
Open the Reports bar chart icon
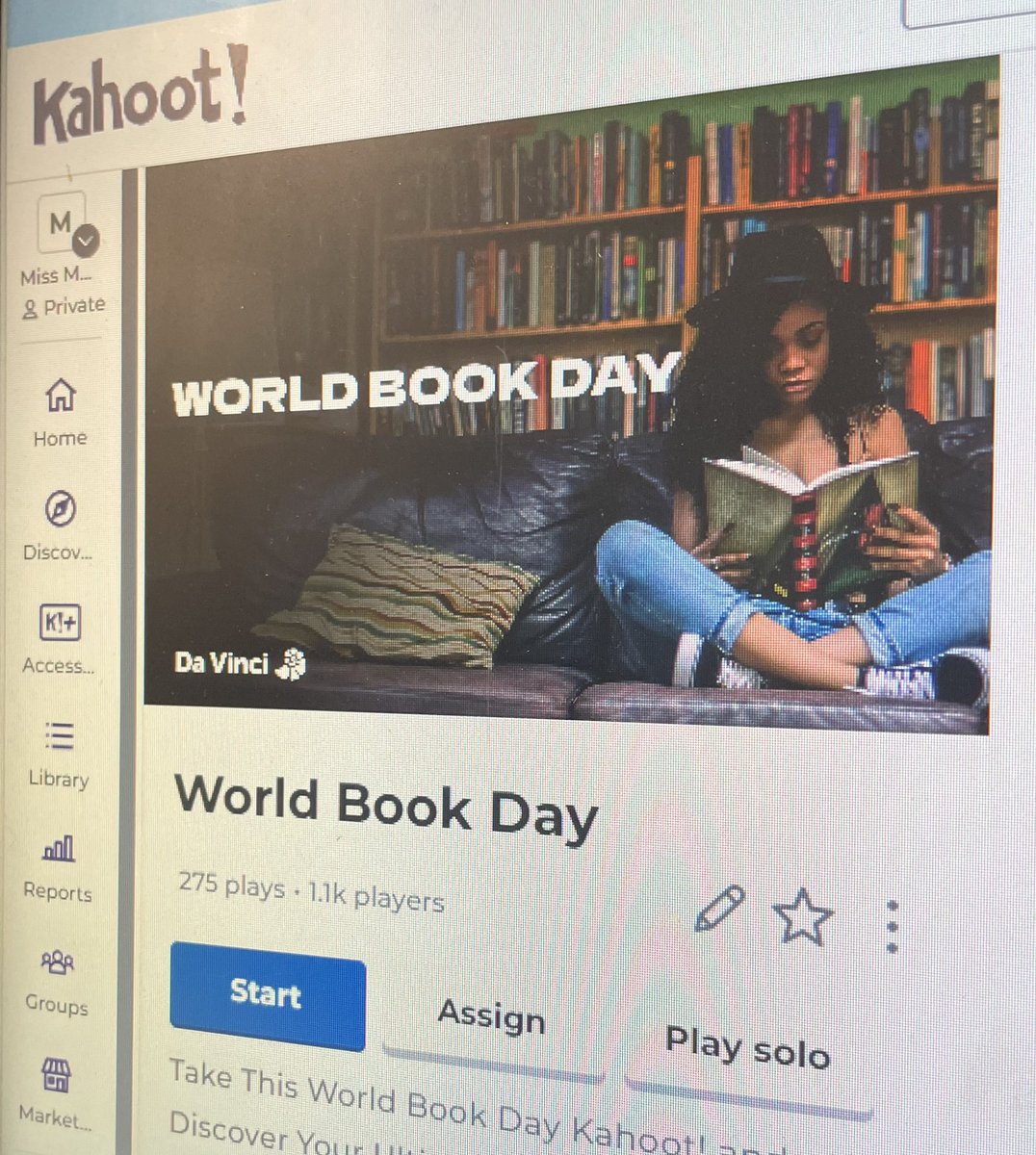[59, 849]
